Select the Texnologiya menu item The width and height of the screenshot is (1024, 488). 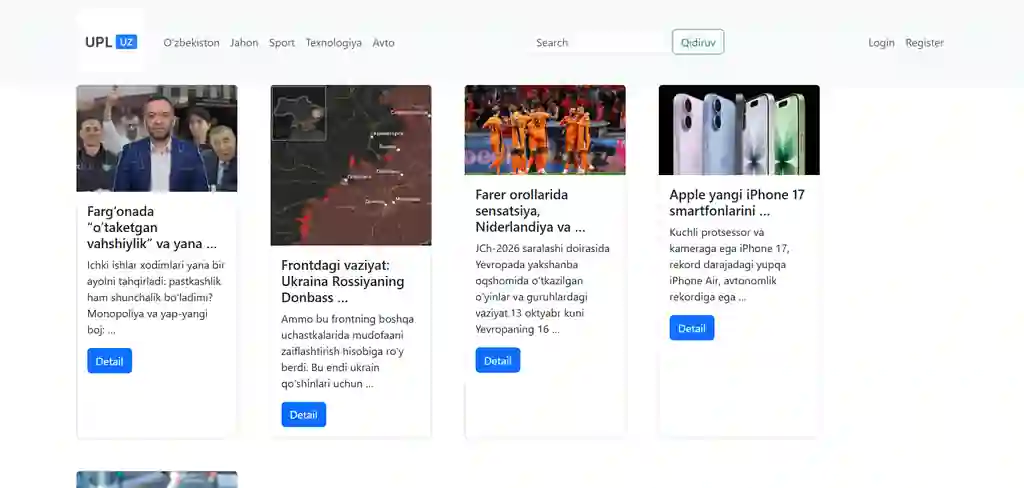334,43
